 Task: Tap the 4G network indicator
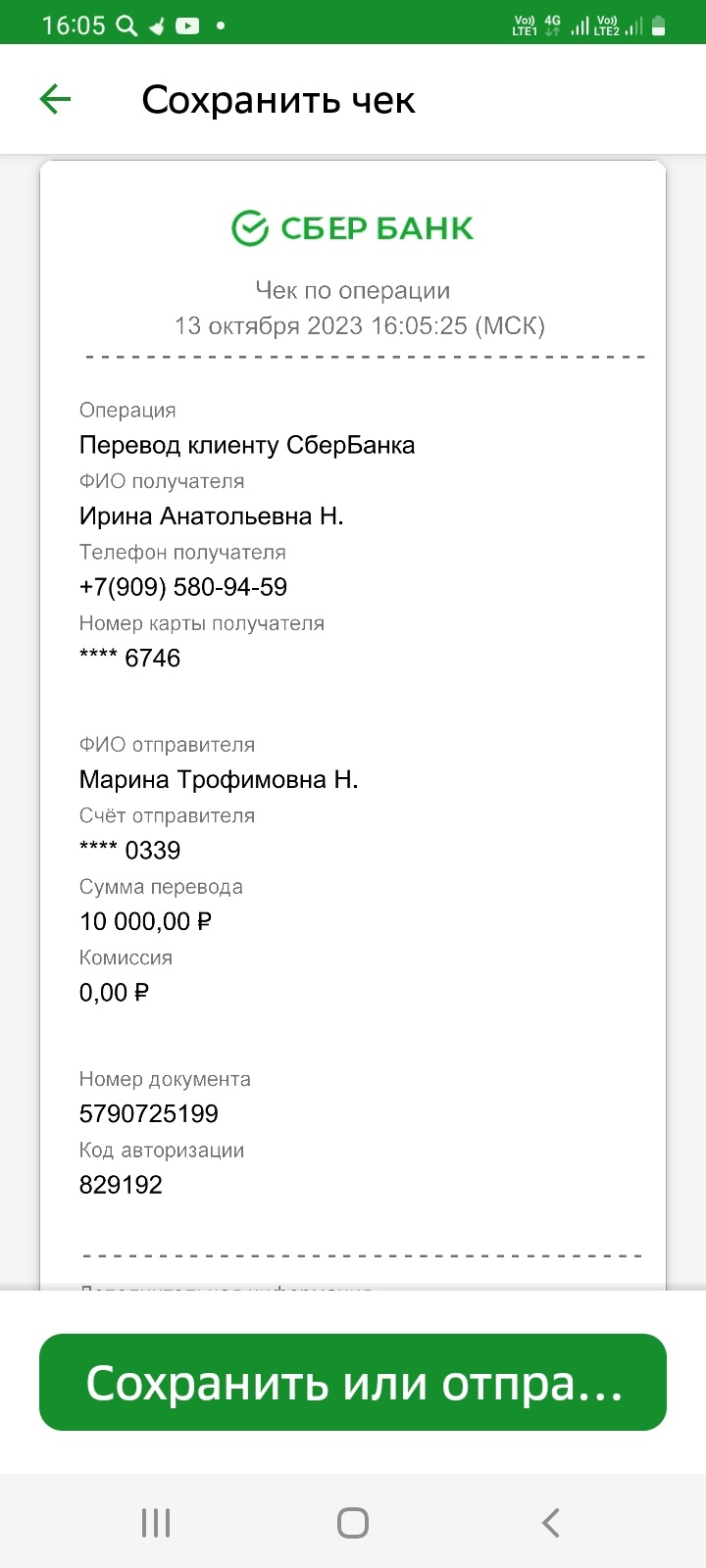pyautogui.click(x=553, y=25)
